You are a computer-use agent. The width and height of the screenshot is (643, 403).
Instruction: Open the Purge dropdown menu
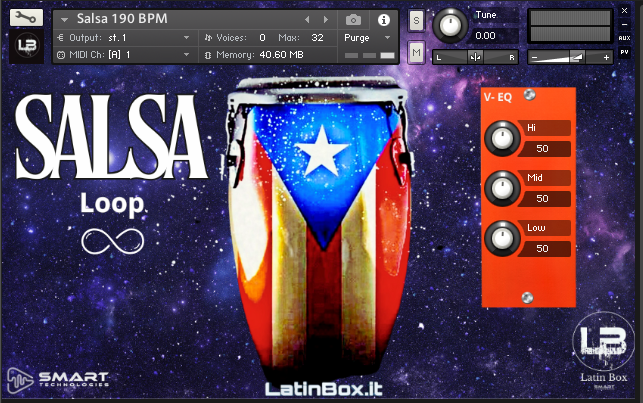[x=367, y=38]
